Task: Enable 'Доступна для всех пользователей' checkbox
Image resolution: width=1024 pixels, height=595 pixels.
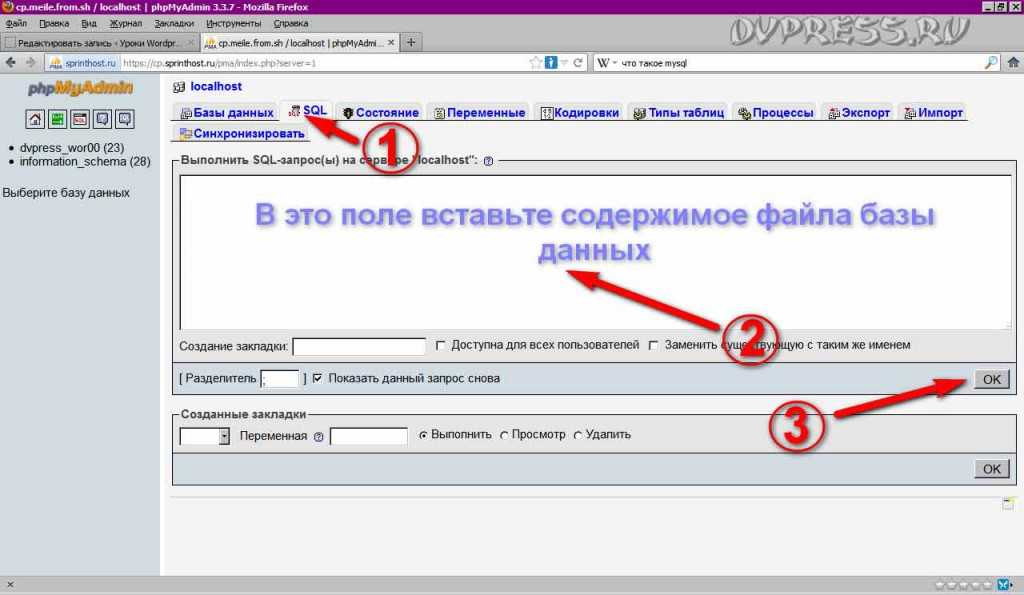Action: click(441, 346)
